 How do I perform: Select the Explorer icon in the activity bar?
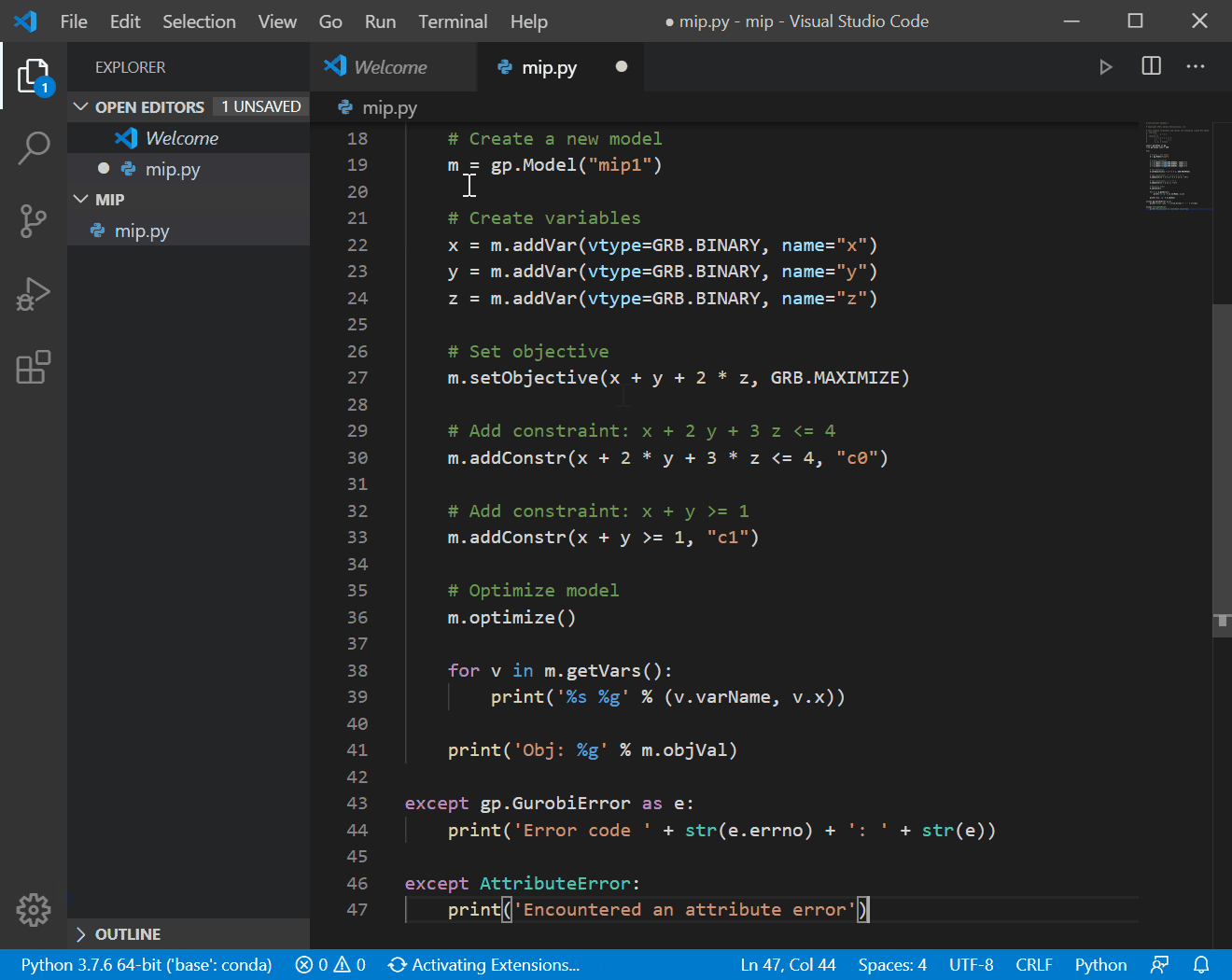tap(34, 75)
